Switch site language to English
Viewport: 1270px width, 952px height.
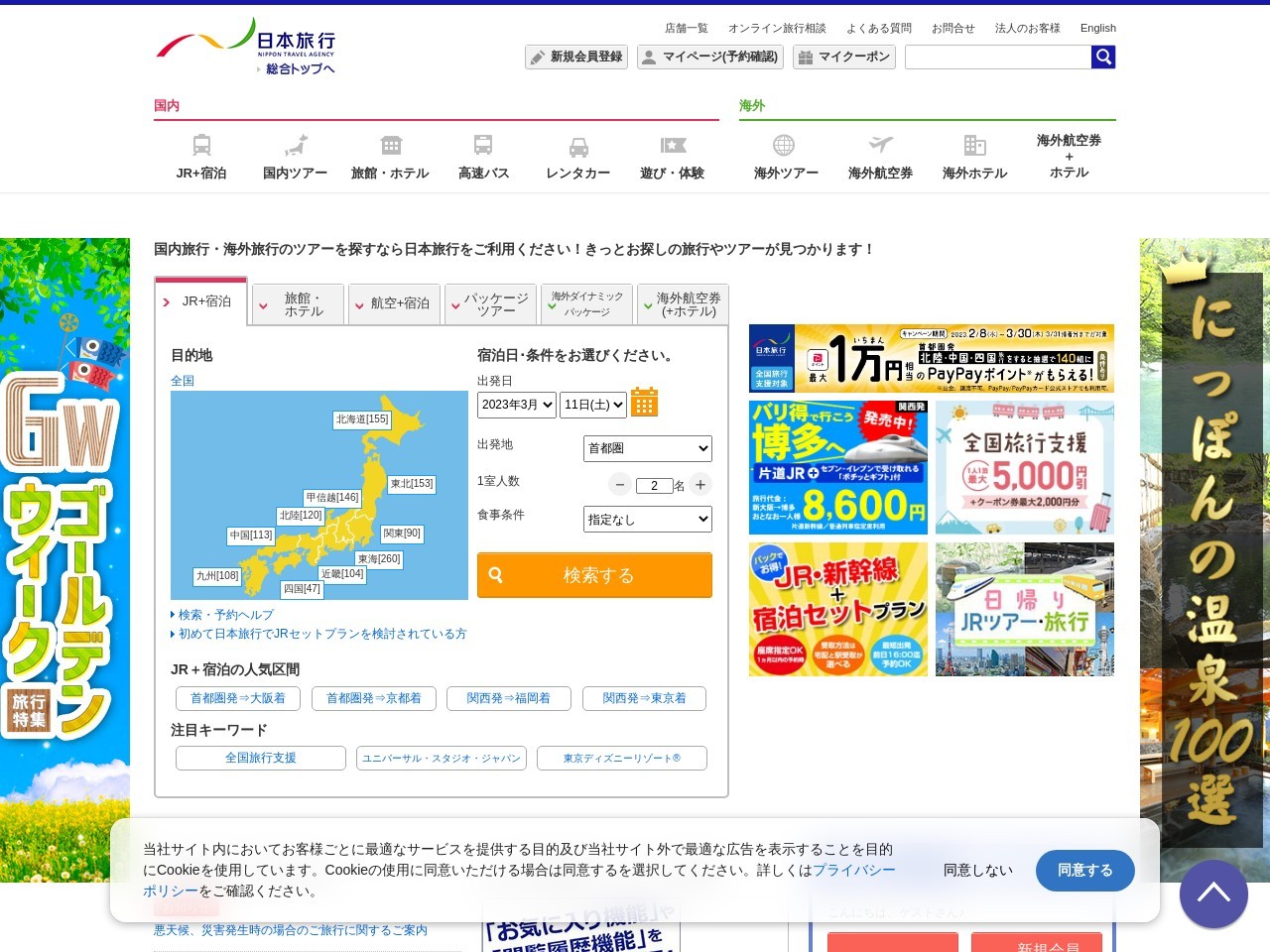coord(1098,28)
